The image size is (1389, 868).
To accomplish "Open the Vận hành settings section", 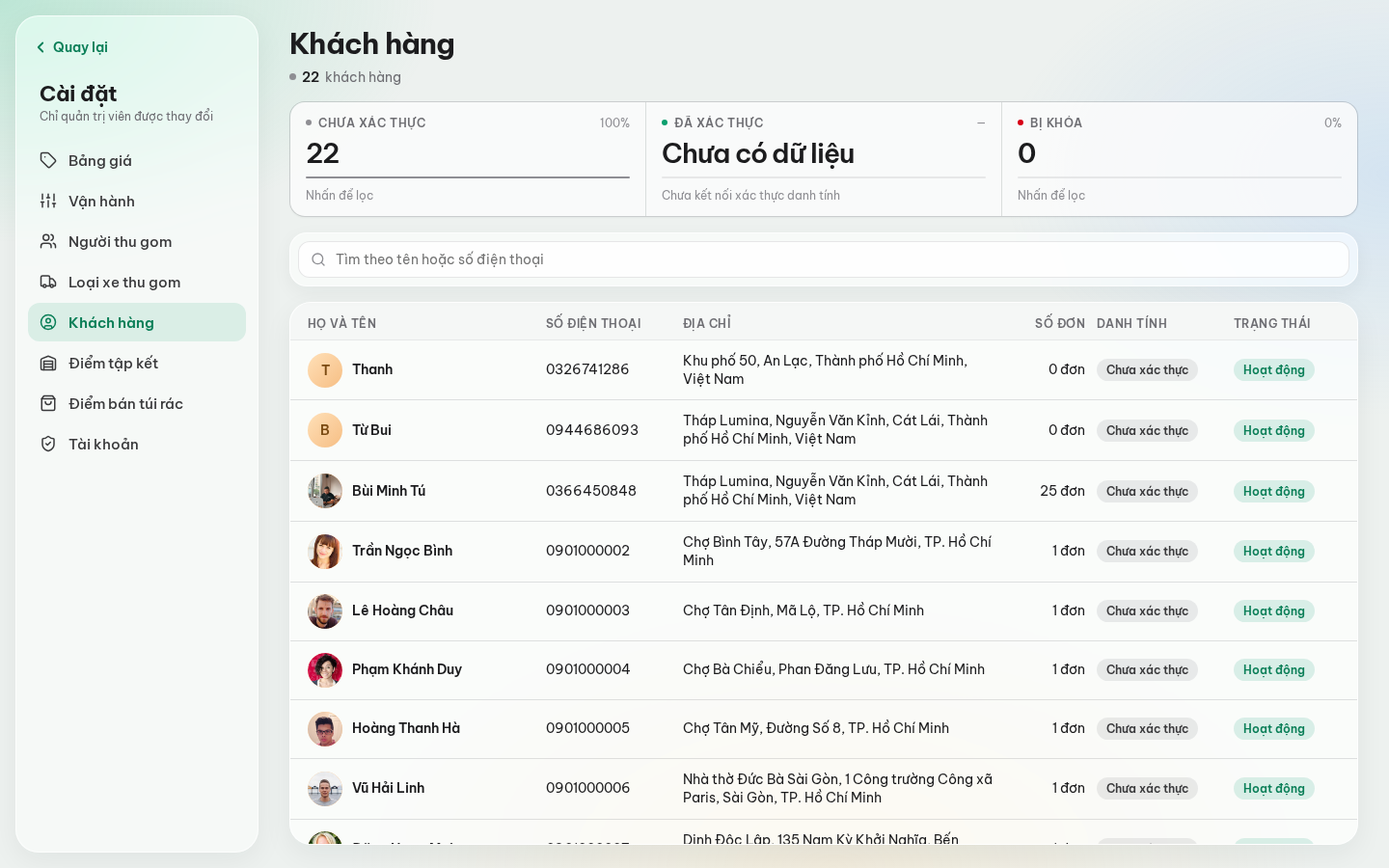I will [137, 201].
